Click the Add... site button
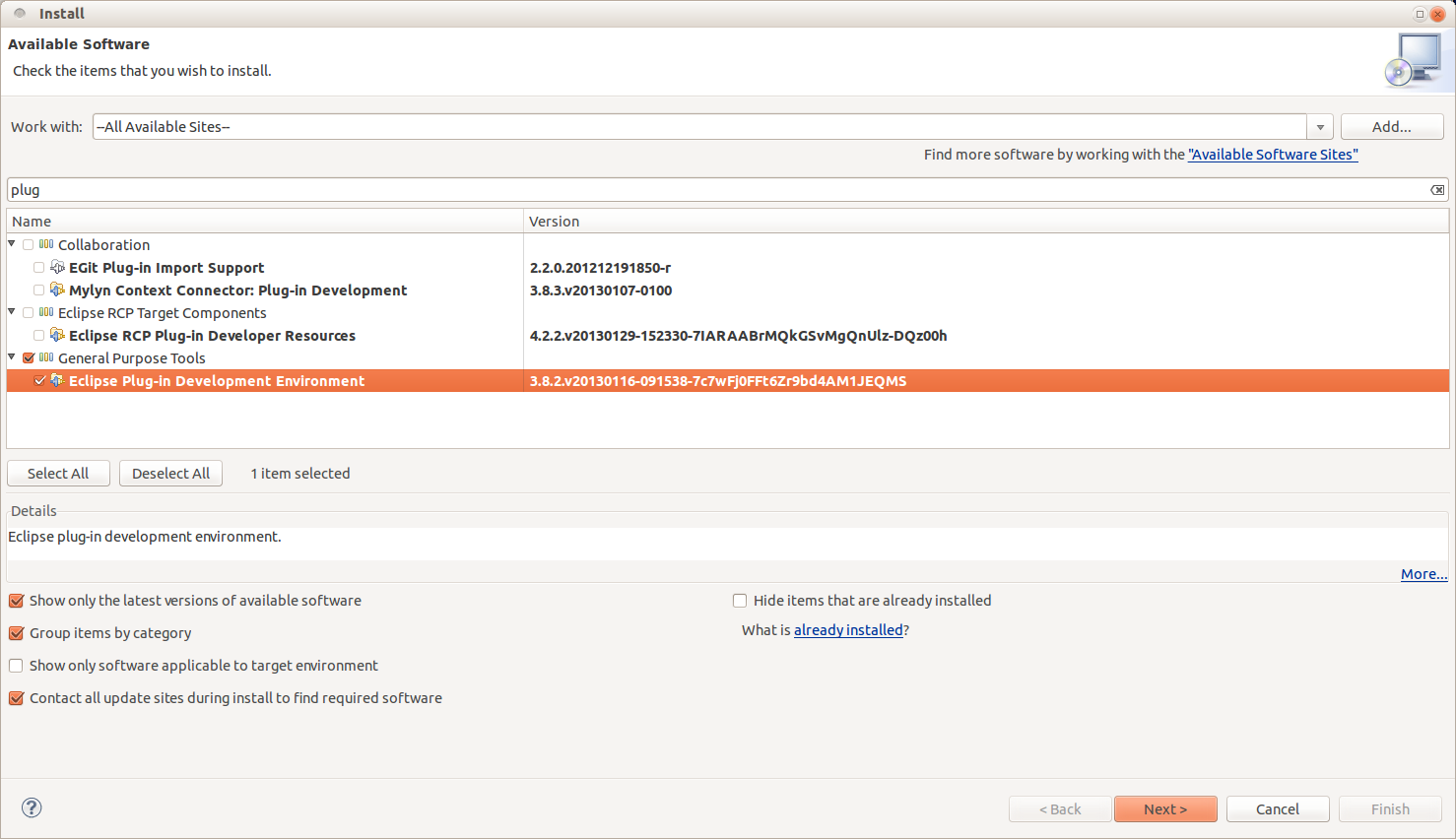Image resolution: width=1456 pixels, height=839 pixels. pyautogui.click(x=1392, y=126)
